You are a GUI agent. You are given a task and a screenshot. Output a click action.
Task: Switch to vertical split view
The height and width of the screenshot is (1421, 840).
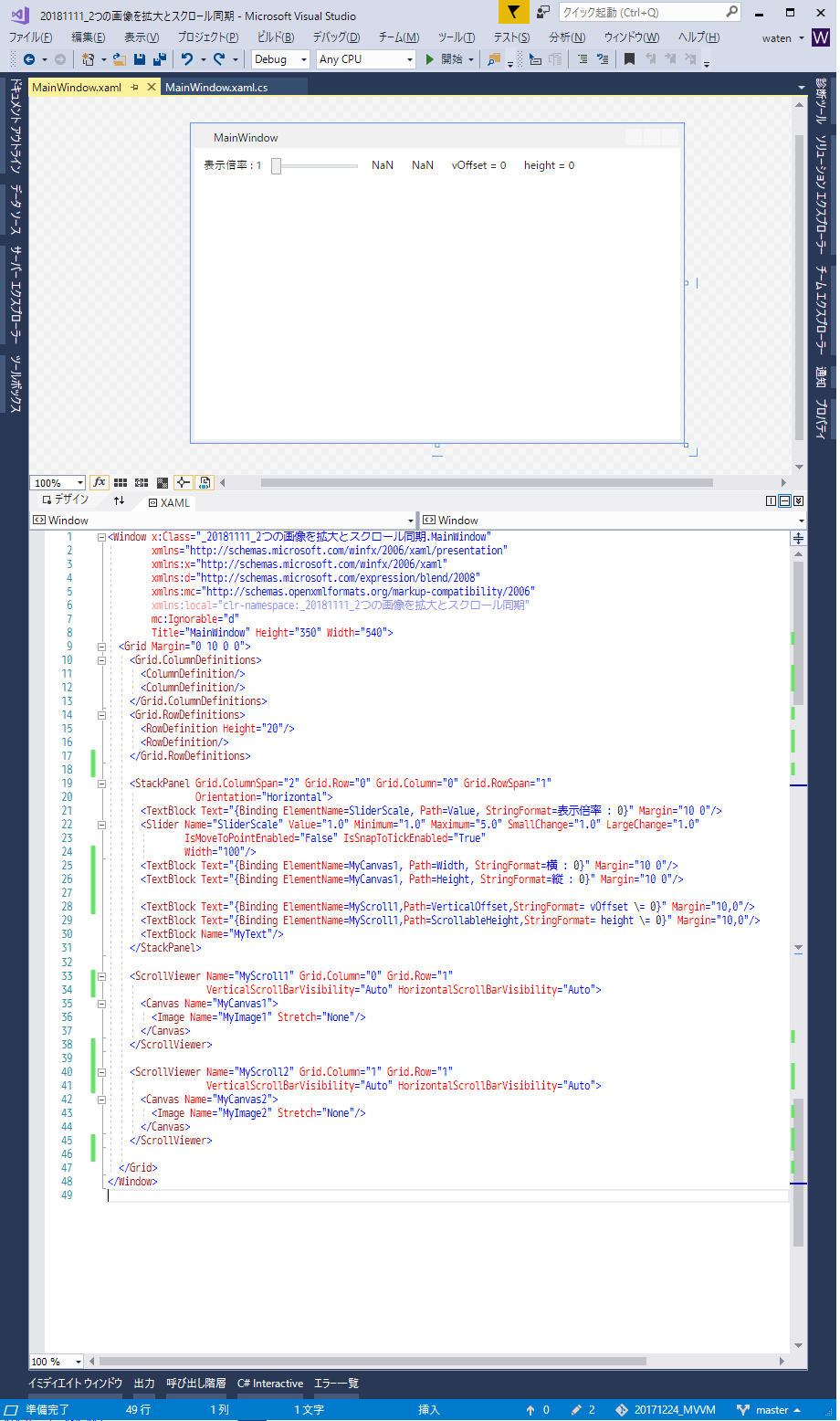click(x=771, y=500)
